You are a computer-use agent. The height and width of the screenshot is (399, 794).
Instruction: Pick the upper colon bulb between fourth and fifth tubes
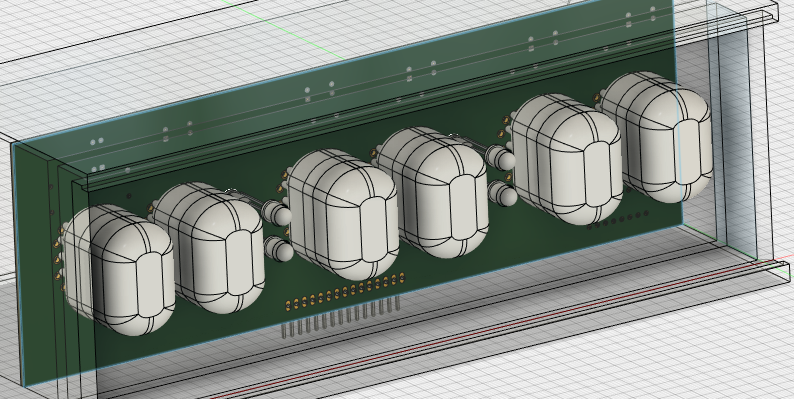click(x=501, y=158)
